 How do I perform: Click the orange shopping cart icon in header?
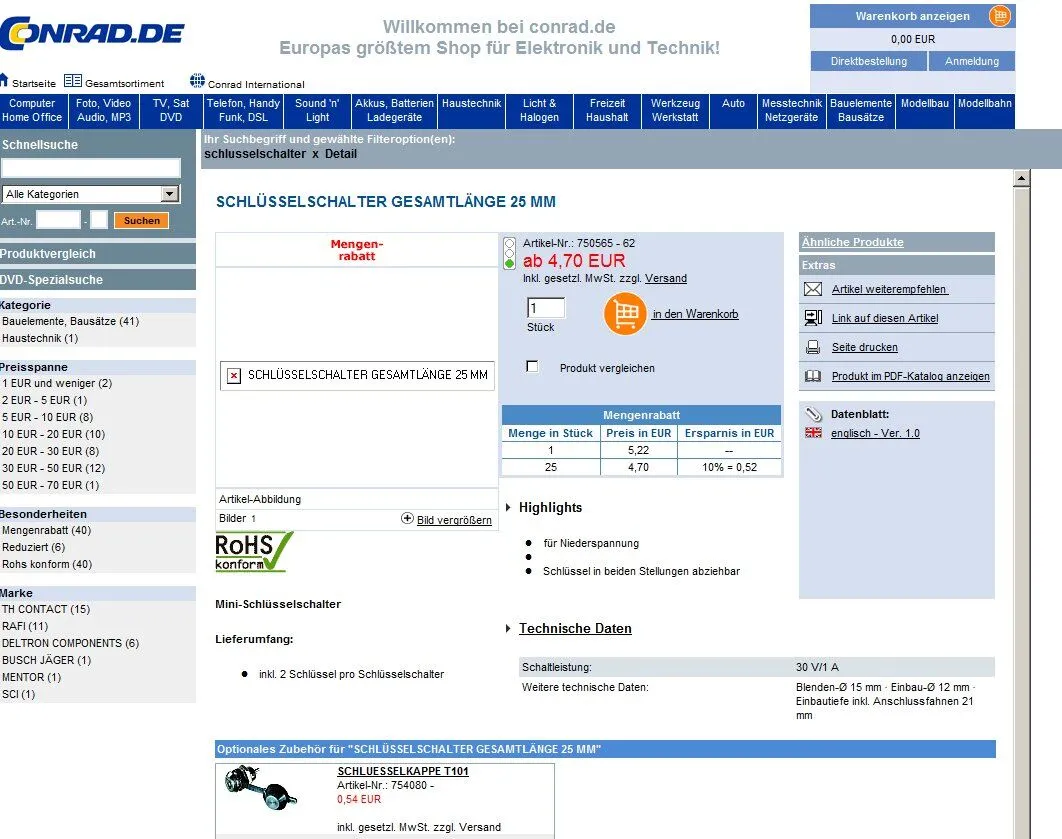[999, 16]
